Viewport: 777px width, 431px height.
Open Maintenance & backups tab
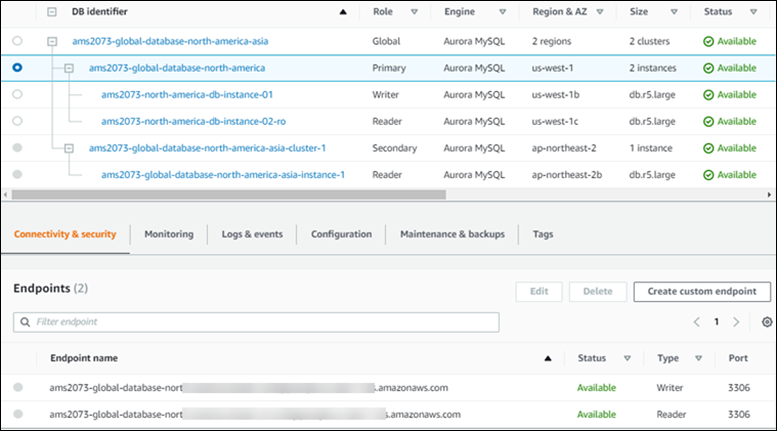(452, 234)
